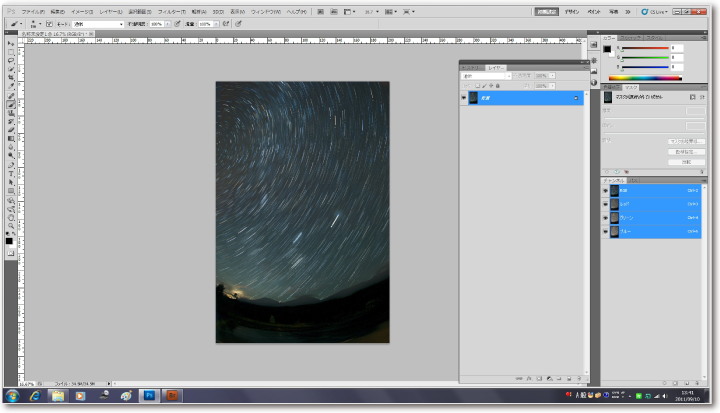Screen dimensions: 720x413
Task: Switch to the Channels panel tab
Action: (612, 180)
